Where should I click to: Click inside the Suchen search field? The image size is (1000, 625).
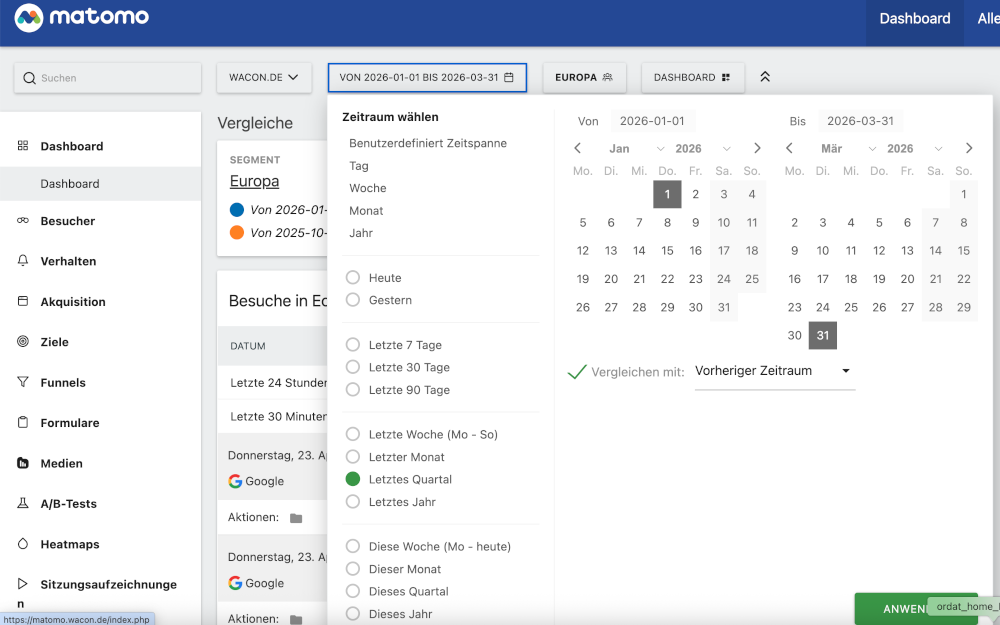pos(106,77)
